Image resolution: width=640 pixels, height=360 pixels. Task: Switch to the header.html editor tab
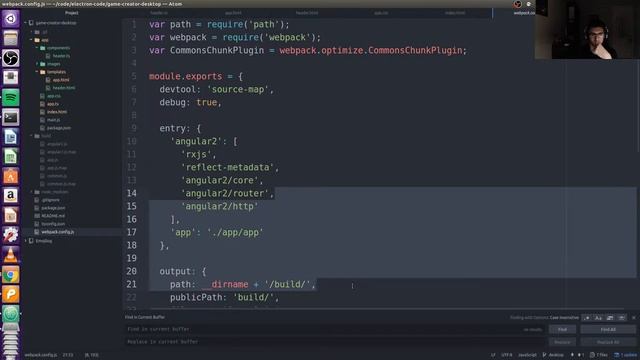click(307, 13)
